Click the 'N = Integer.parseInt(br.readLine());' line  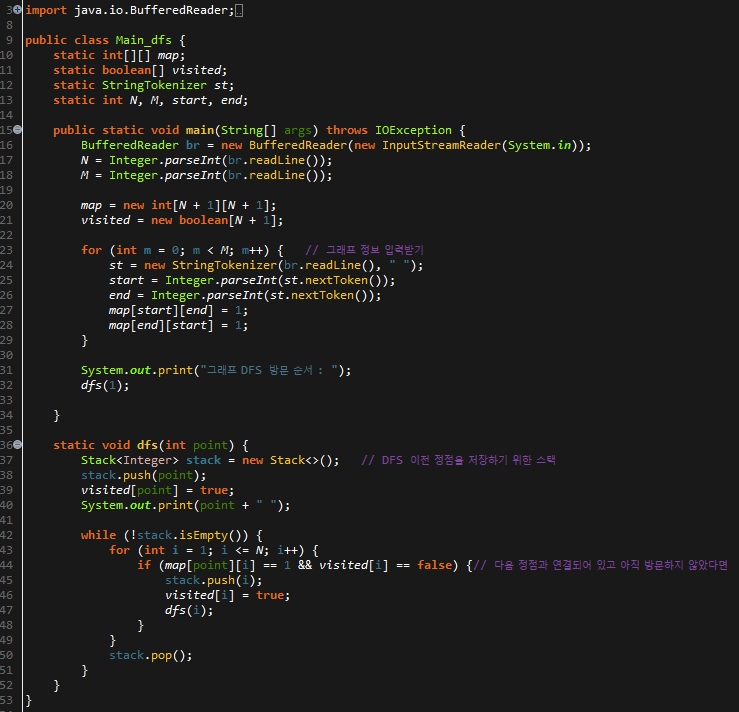pos(206,160)
